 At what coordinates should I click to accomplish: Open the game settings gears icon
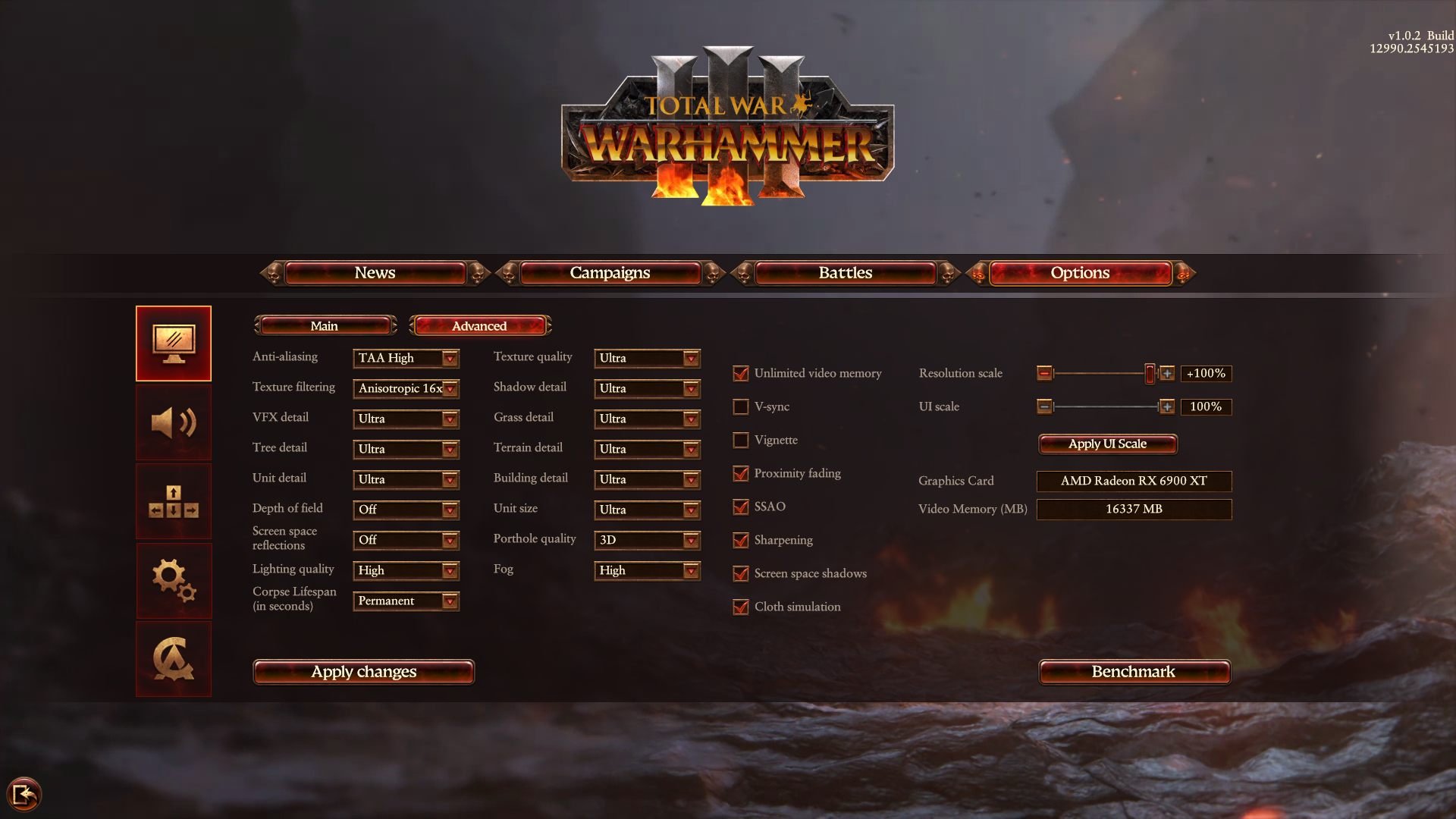(174, 580)
